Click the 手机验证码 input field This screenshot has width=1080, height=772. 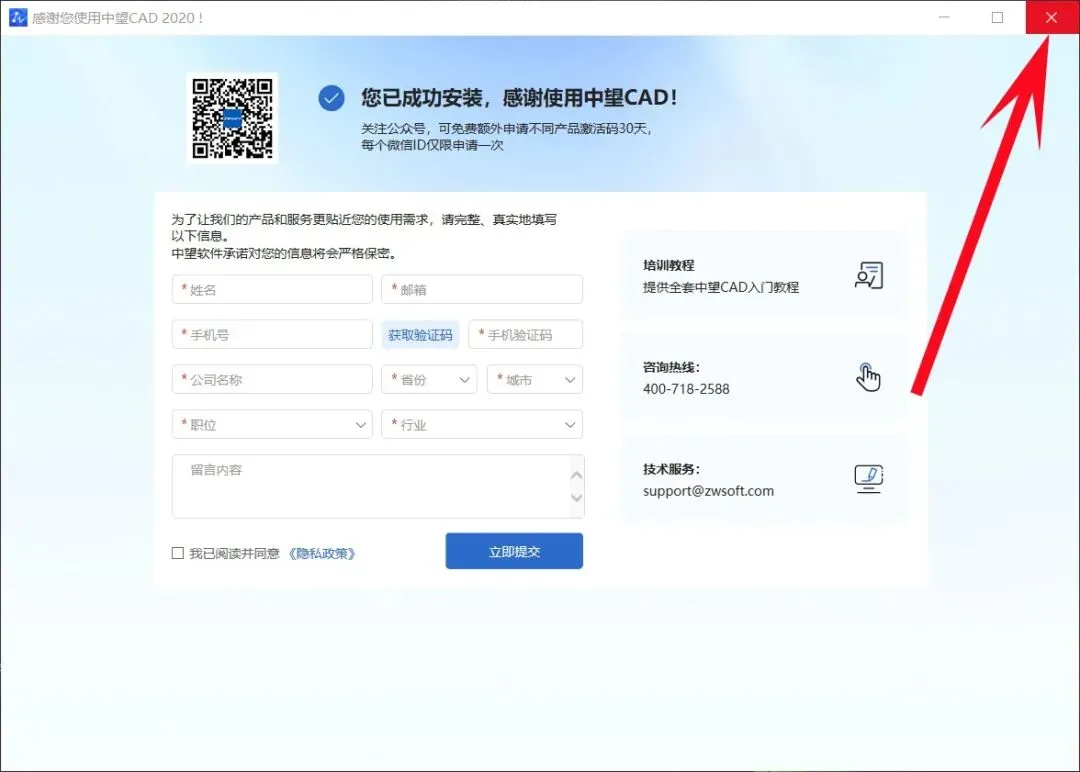click(x=526, y=335)
